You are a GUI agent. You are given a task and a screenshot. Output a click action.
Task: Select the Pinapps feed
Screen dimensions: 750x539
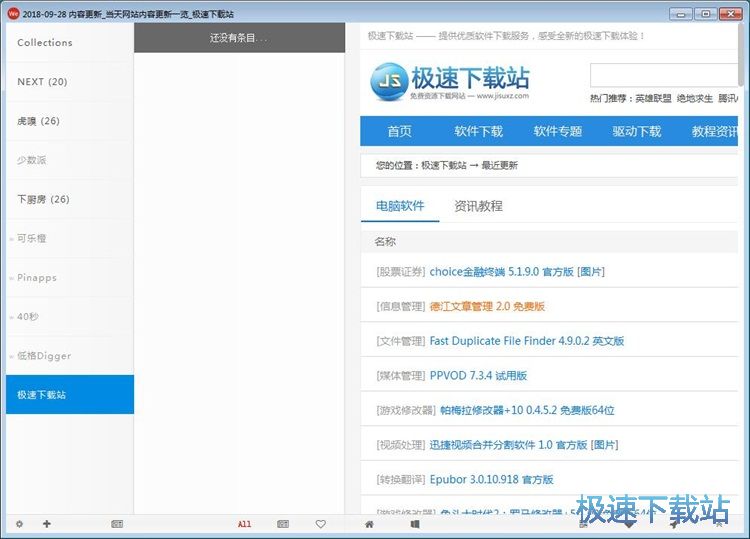[70, 278]
